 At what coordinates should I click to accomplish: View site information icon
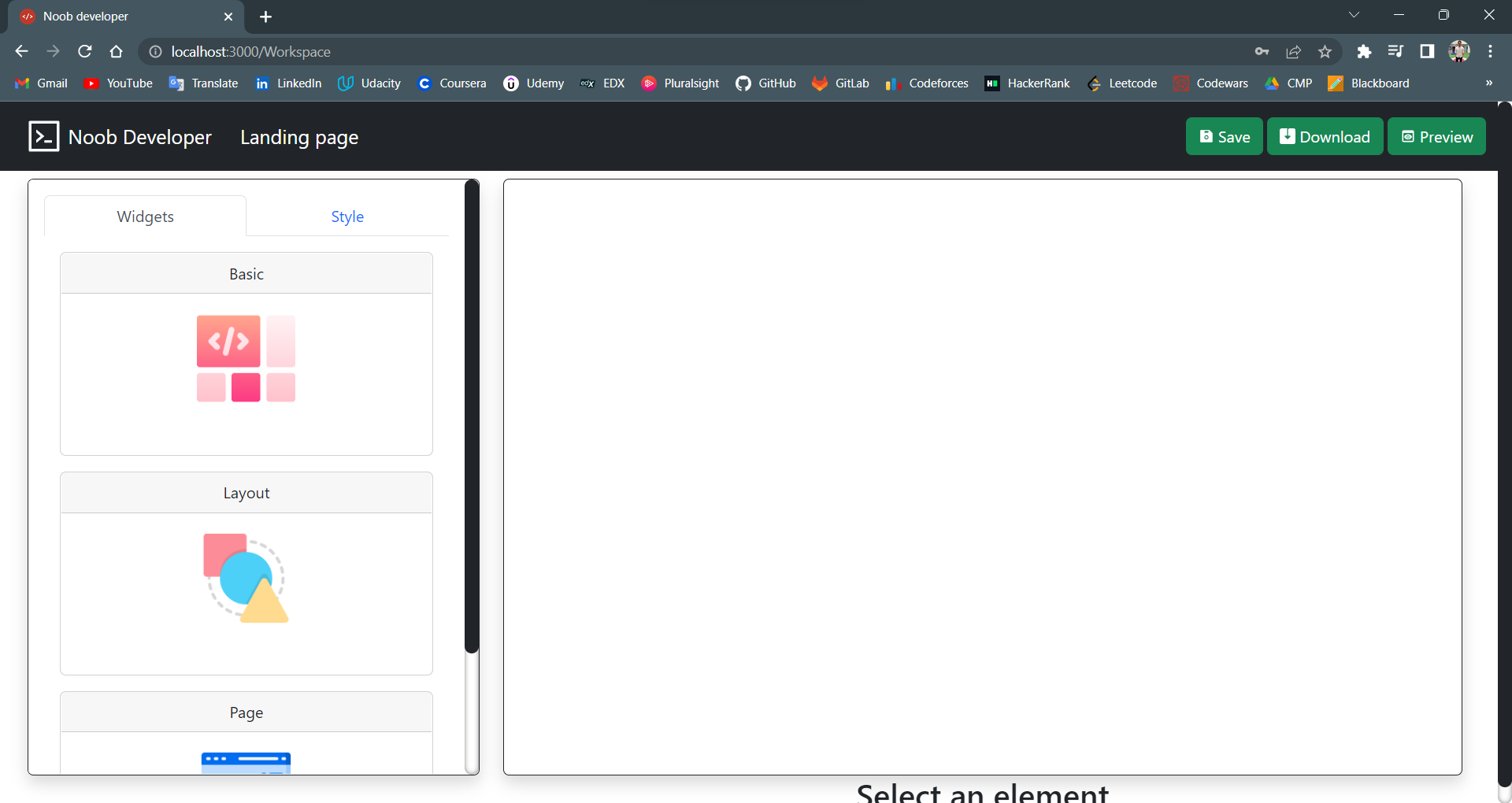click(x=155, y=51)
